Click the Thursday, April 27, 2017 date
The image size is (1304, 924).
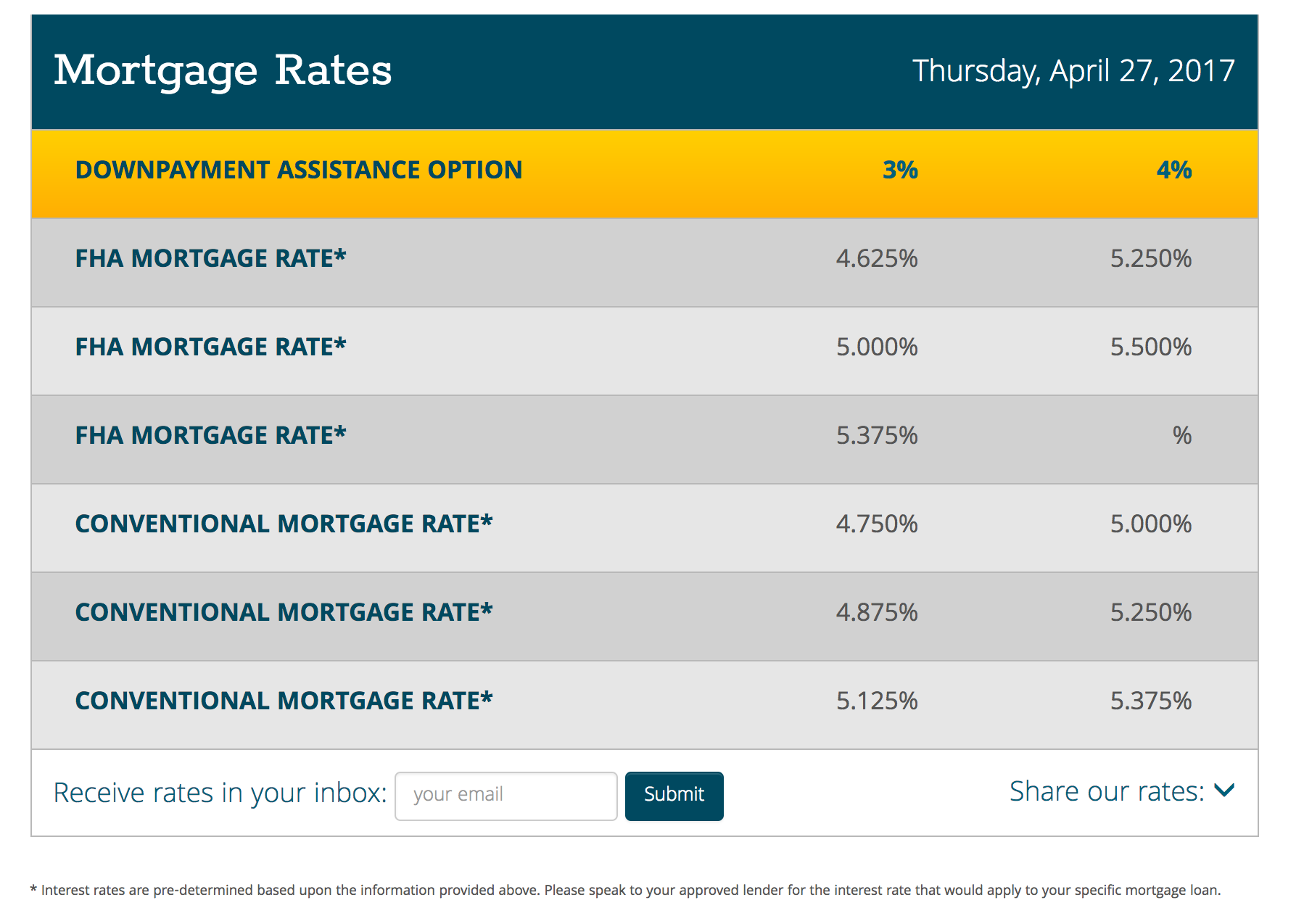1073,71
